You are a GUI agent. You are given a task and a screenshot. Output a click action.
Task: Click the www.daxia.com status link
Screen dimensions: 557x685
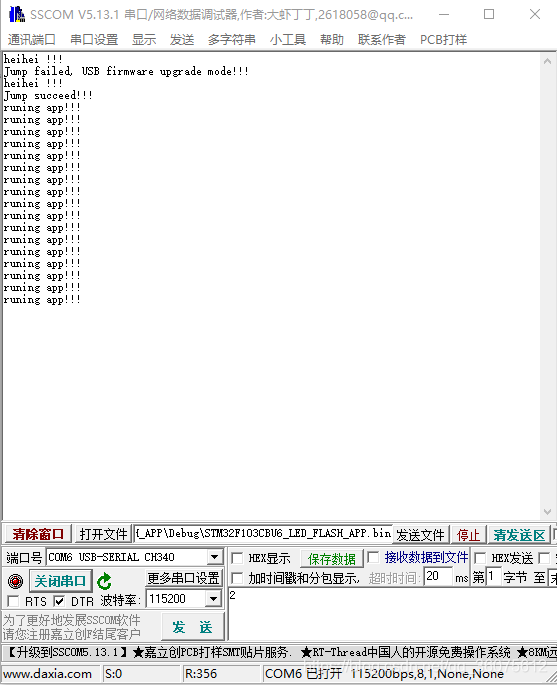coord(48,674)
